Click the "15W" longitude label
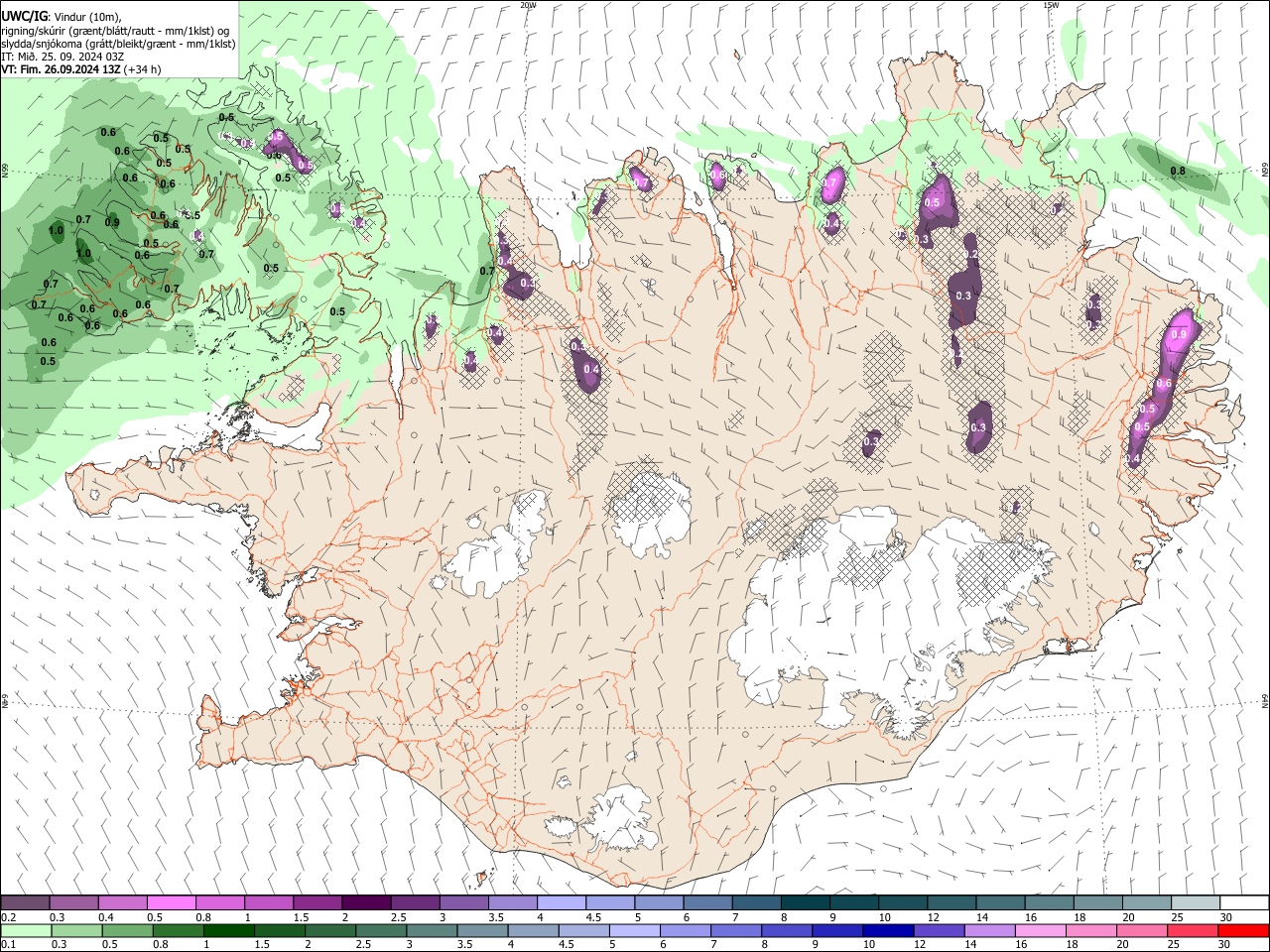Viewport: 1270px width, 952px height. tap(1052, 5)
